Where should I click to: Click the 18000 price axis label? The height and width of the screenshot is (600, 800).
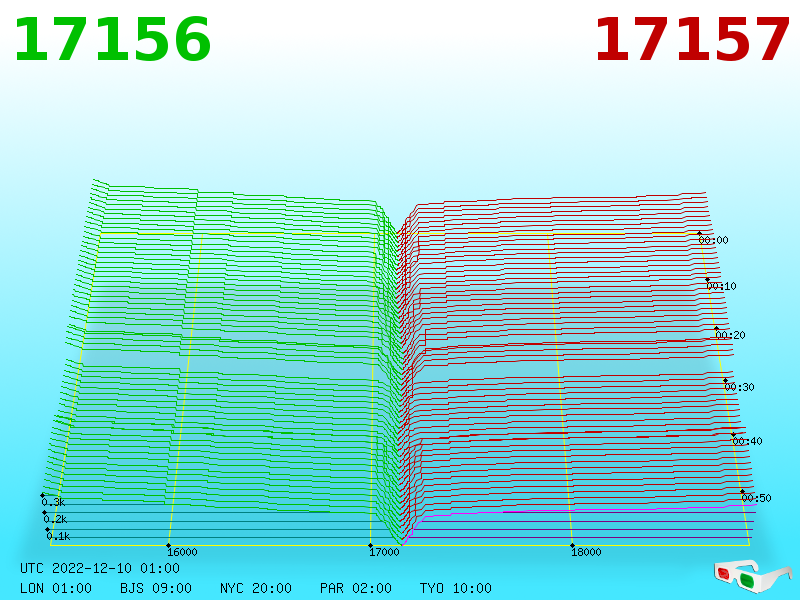click(x=586, y=552)
